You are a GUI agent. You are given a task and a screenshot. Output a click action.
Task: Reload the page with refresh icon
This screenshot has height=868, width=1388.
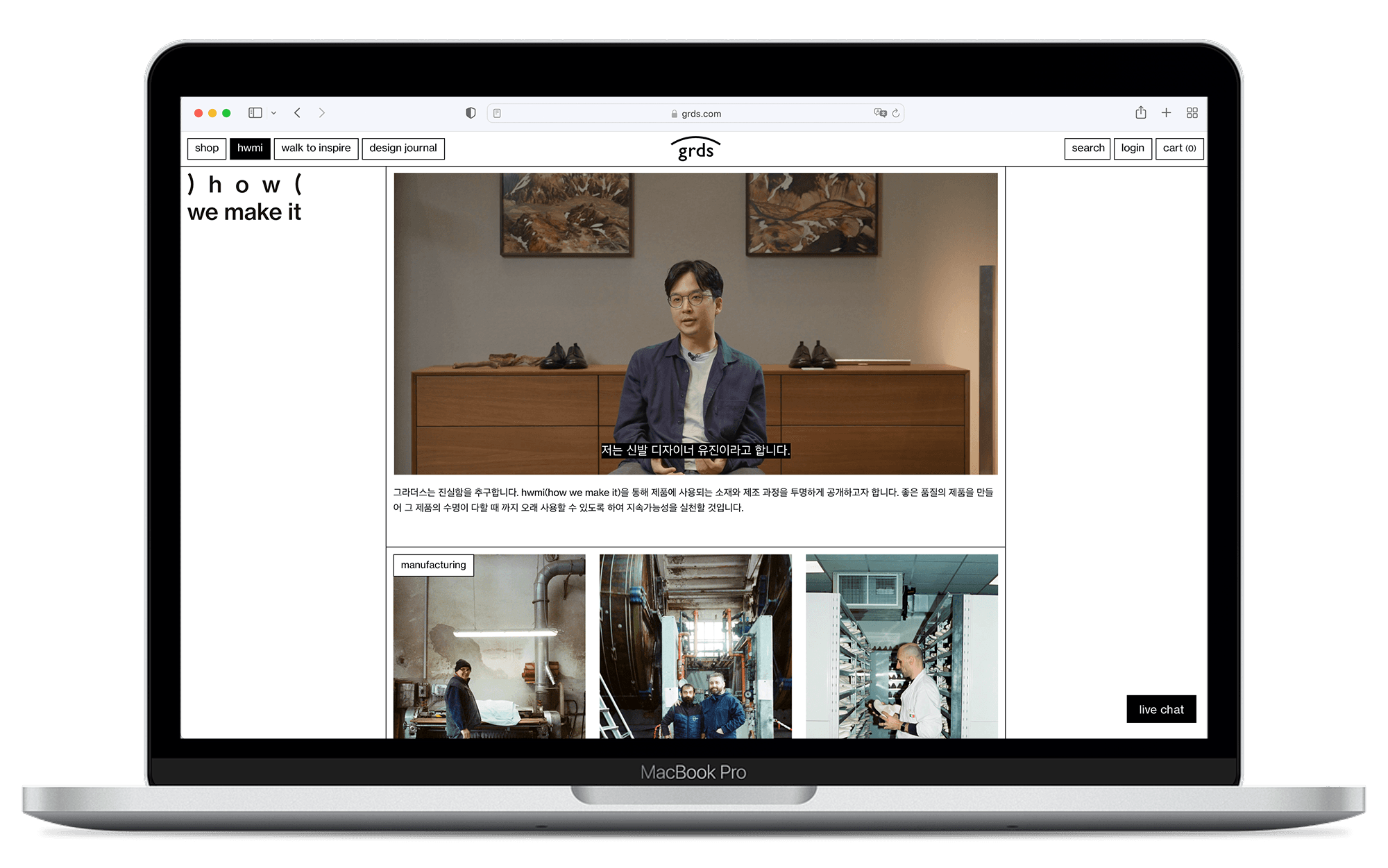[x=896, y=113]
